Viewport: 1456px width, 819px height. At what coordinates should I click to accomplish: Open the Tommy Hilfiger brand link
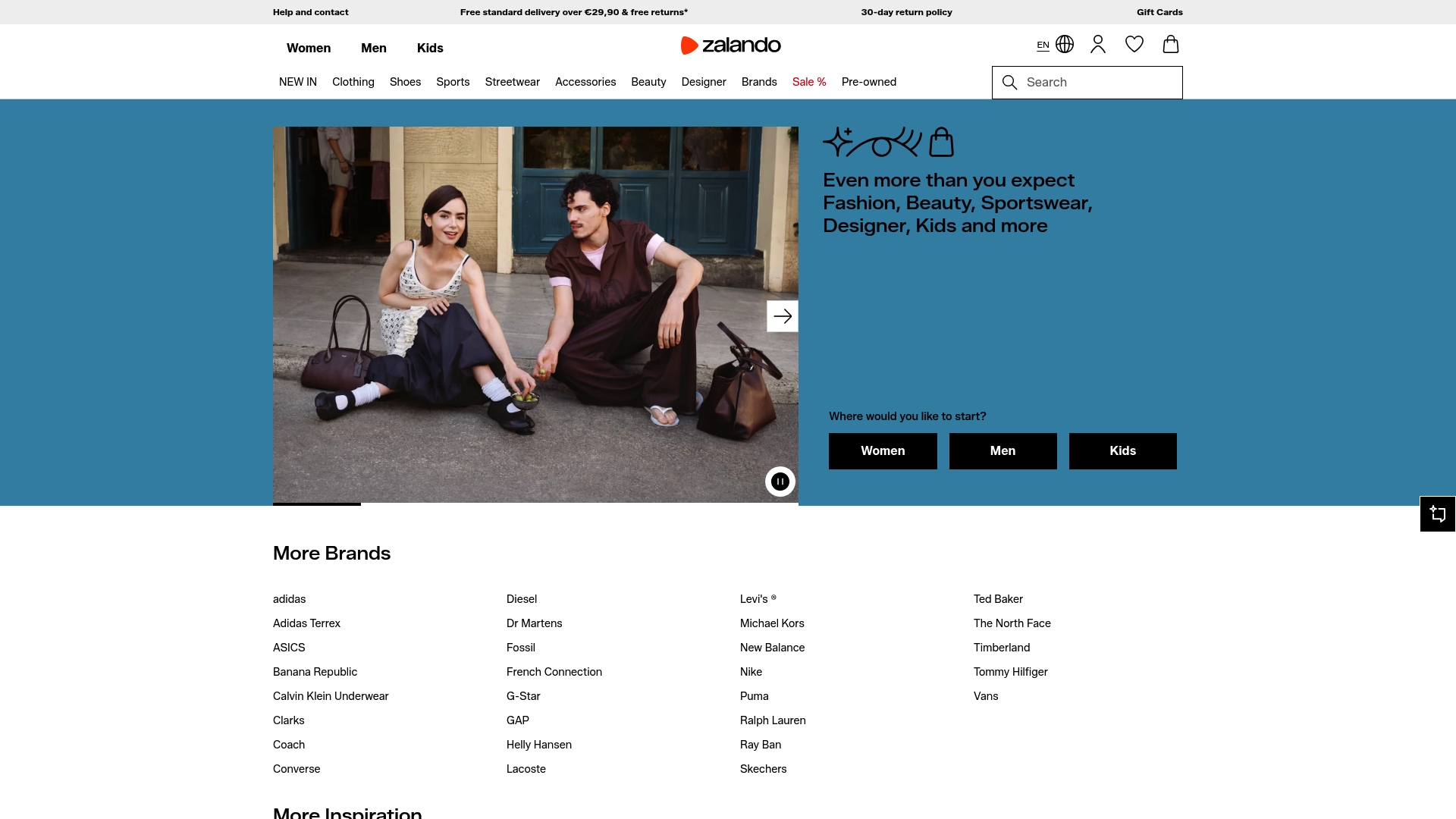click(1010, 672)
